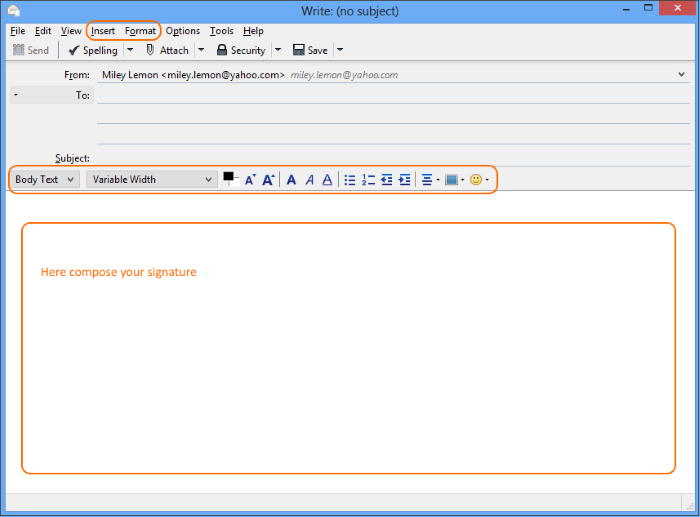The height and width of the screenshot is (517, 700).
Task: Click the Send button
Action: click(x=31, y=50)
